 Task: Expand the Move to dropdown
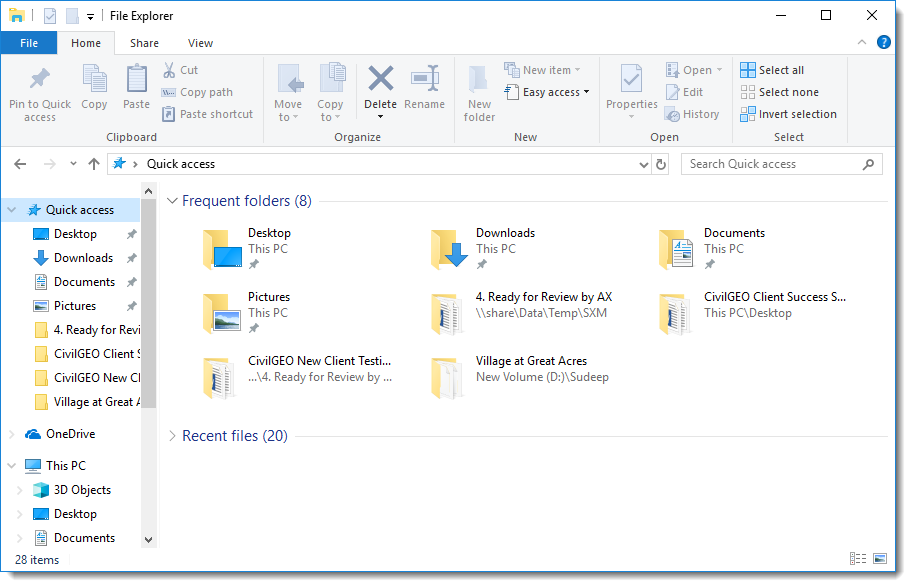click(x=289, y=91)
